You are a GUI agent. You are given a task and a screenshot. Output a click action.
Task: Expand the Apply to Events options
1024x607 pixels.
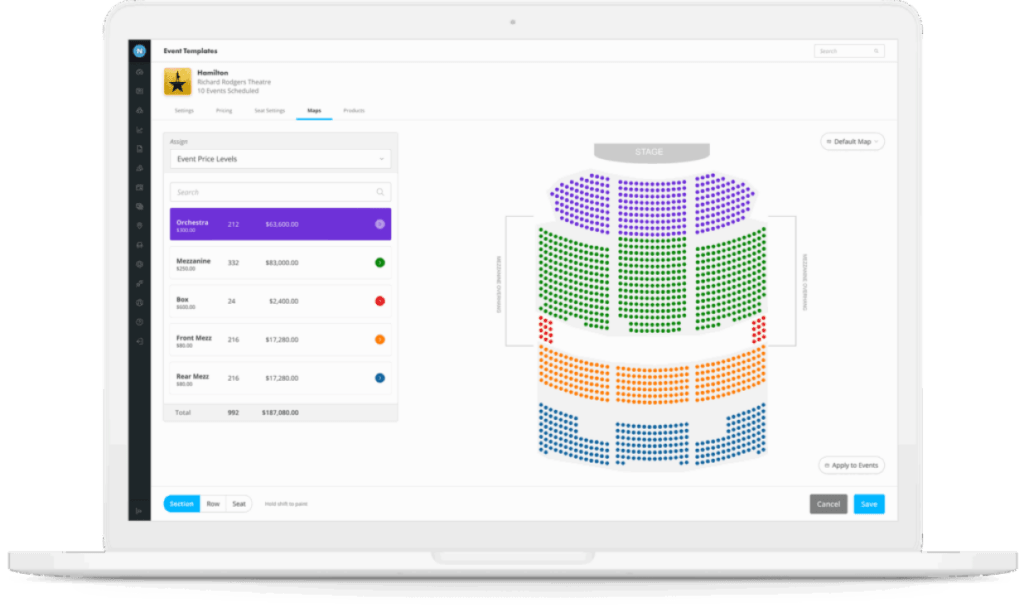tap(850, 465)
